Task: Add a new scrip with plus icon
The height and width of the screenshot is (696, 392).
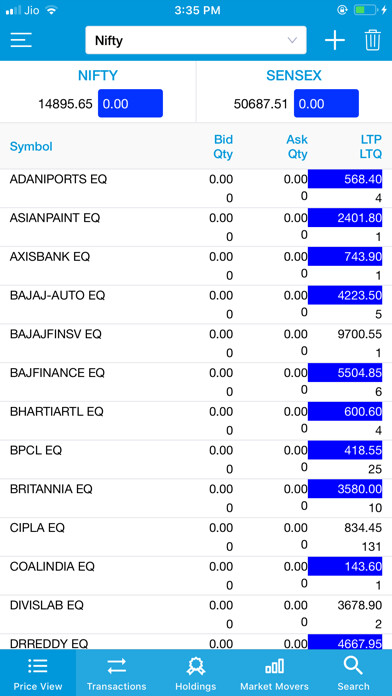Action: 335,40
